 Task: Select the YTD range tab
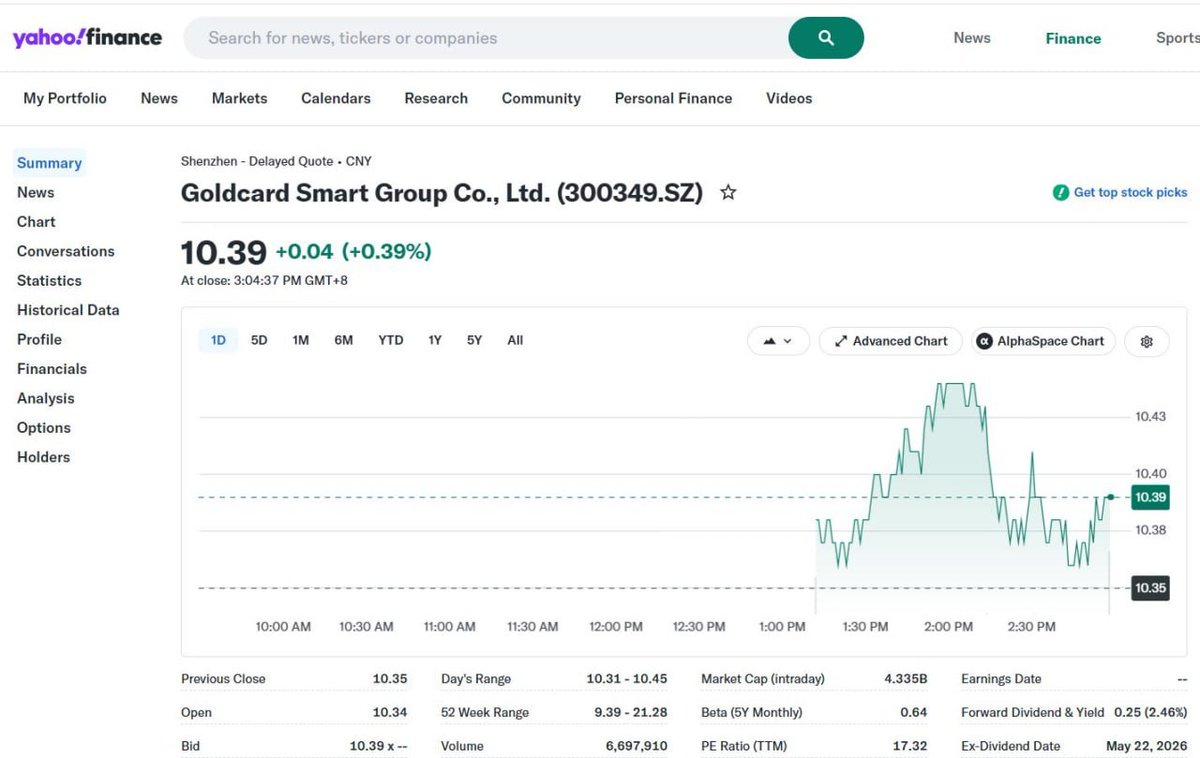391,340
